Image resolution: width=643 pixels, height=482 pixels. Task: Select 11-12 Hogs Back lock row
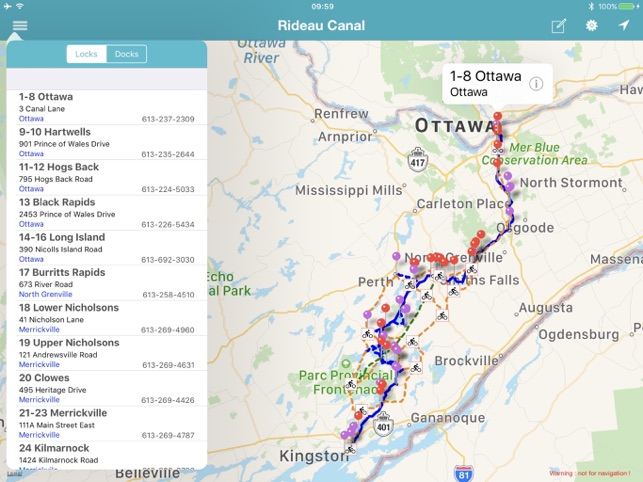click(107, 178)
